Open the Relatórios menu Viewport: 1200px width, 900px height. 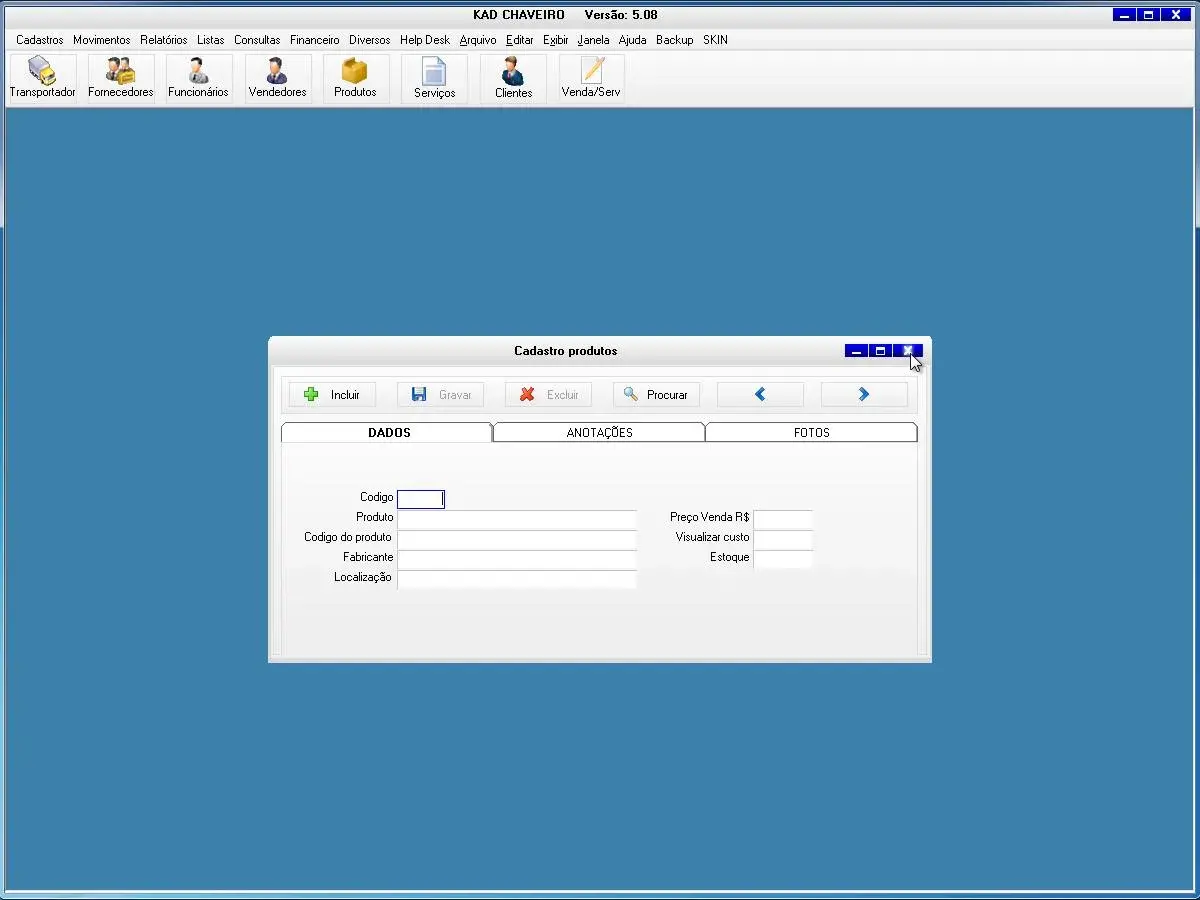[163, 40]
